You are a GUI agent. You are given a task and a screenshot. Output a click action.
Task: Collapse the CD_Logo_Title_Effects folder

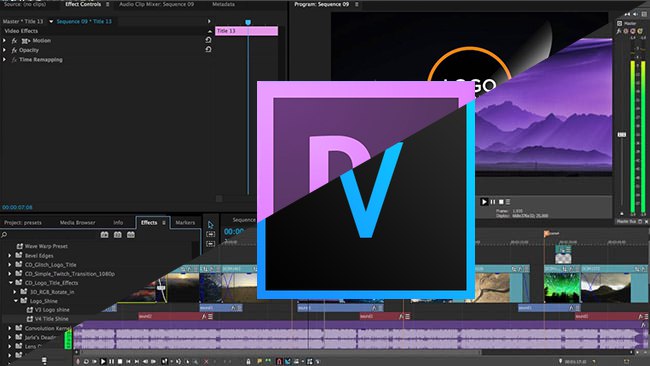pos(10,283)
